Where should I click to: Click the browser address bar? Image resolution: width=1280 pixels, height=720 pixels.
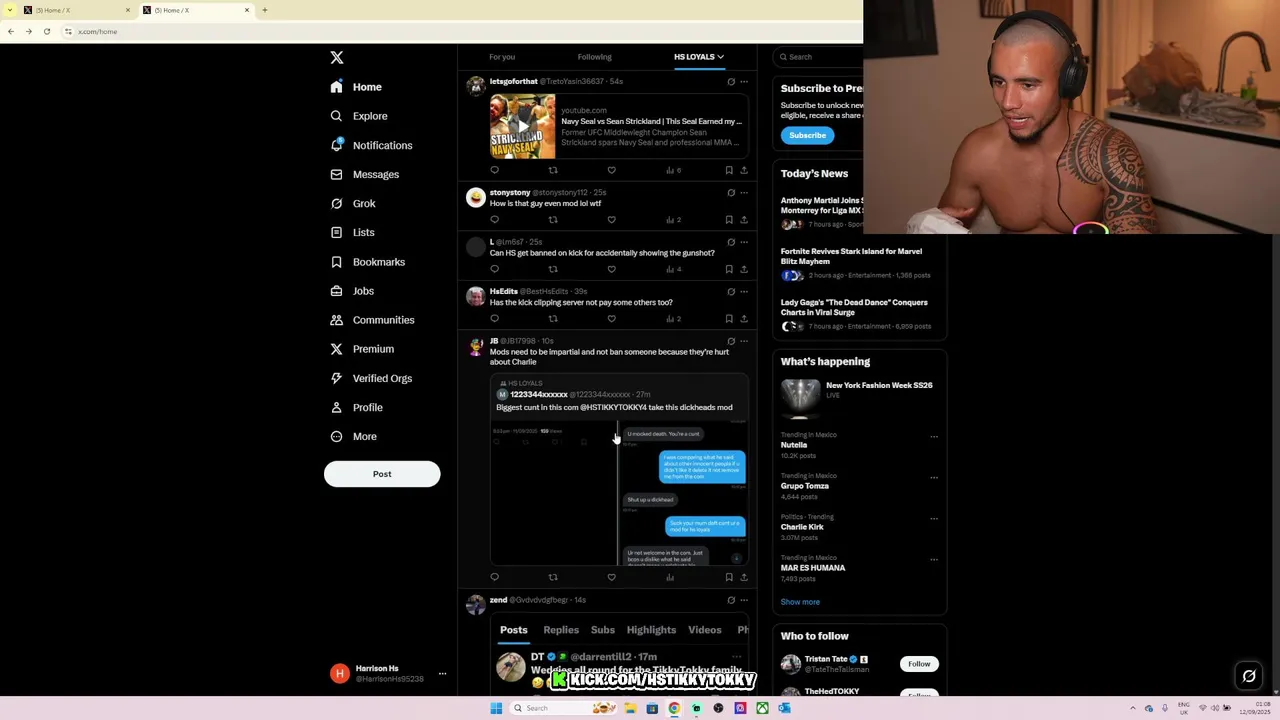pos(460,32)
